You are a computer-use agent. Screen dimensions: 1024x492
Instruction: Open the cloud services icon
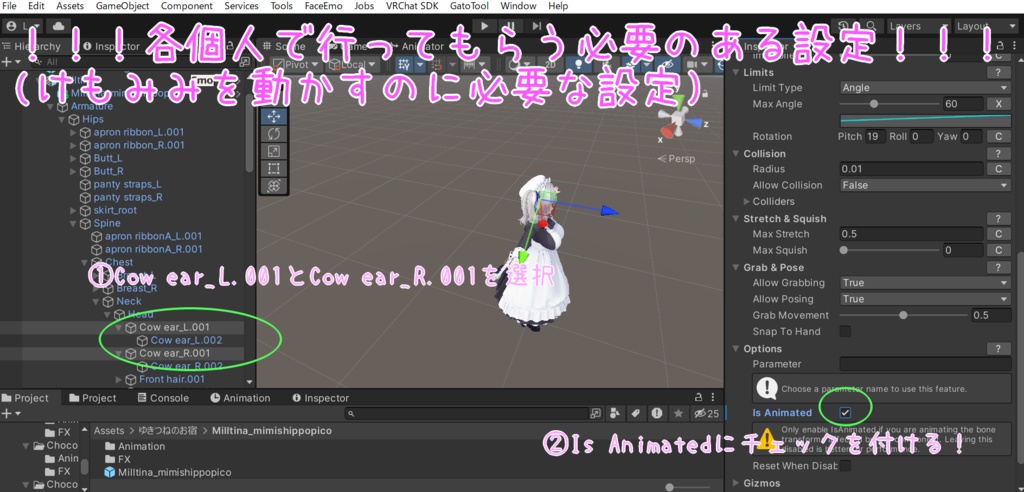click(58, 26)
